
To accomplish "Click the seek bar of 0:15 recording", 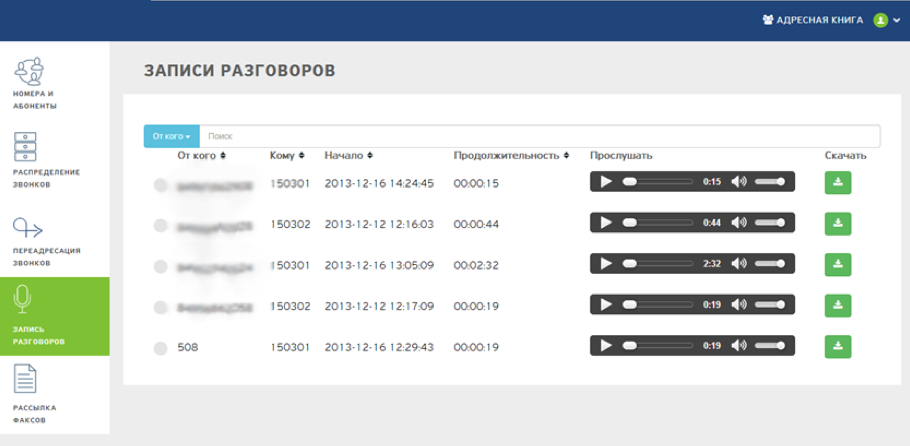I will 658,182.
